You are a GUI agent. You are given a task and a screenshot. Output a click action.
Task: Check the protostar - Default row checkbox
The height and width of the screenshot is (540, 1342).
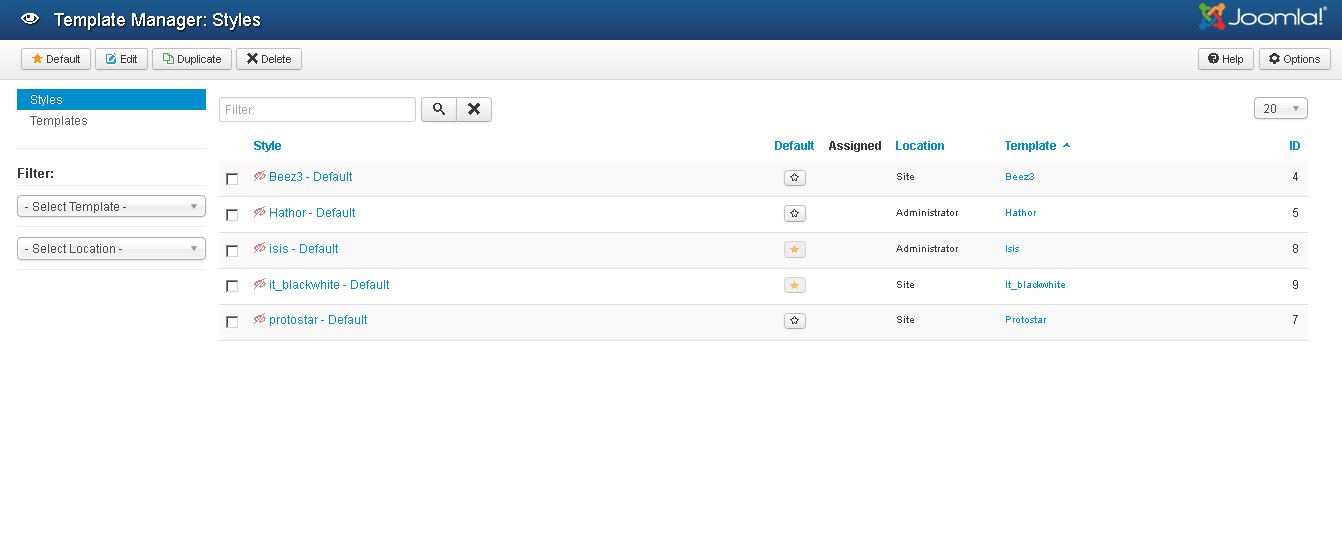pyautogui.click(x=232, y=322)
